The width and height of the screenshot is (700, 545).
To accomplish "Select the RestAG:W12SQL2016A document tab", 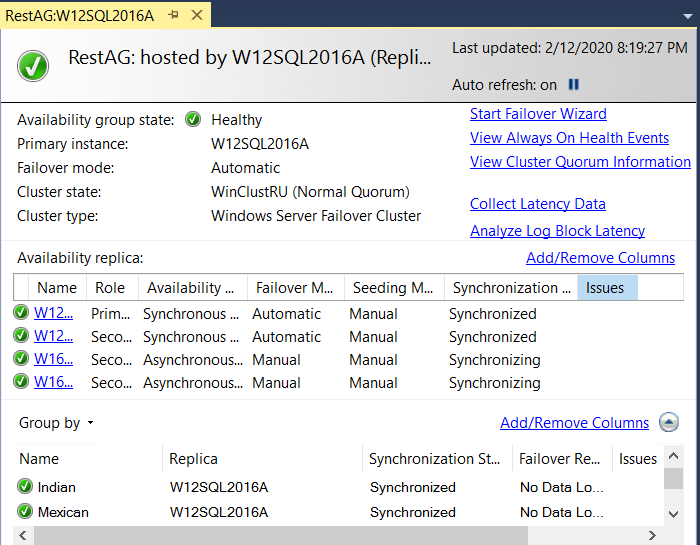I will 80,15.
